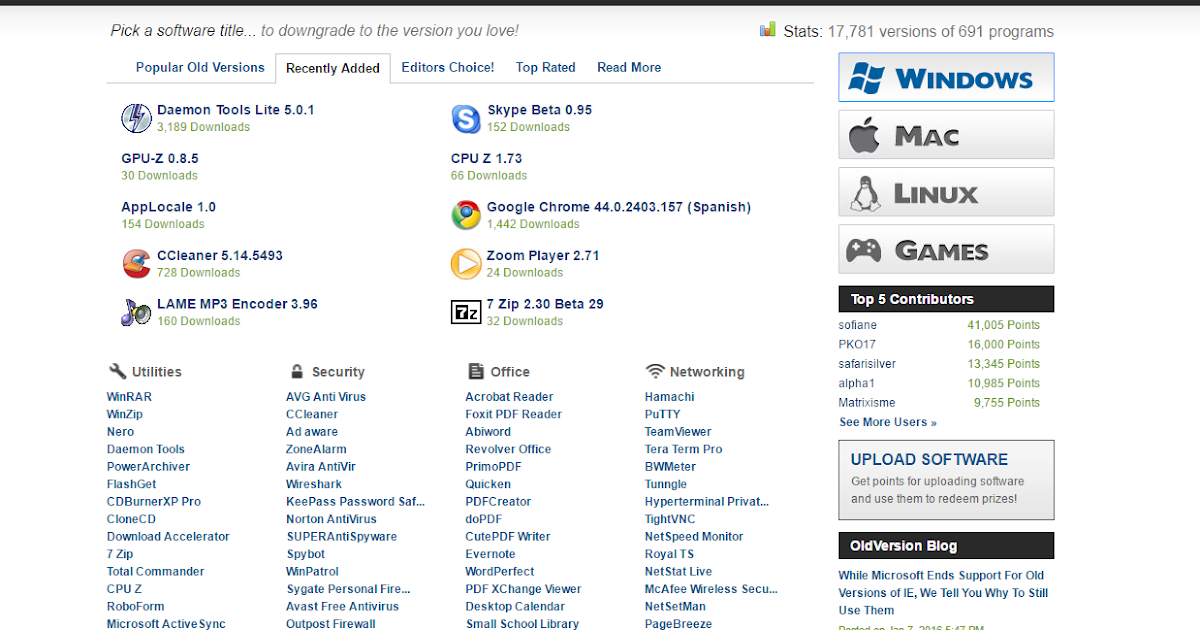Open Hamachi in Networking list
Screen dimensions: 1200x630
(x=670, y=397)
